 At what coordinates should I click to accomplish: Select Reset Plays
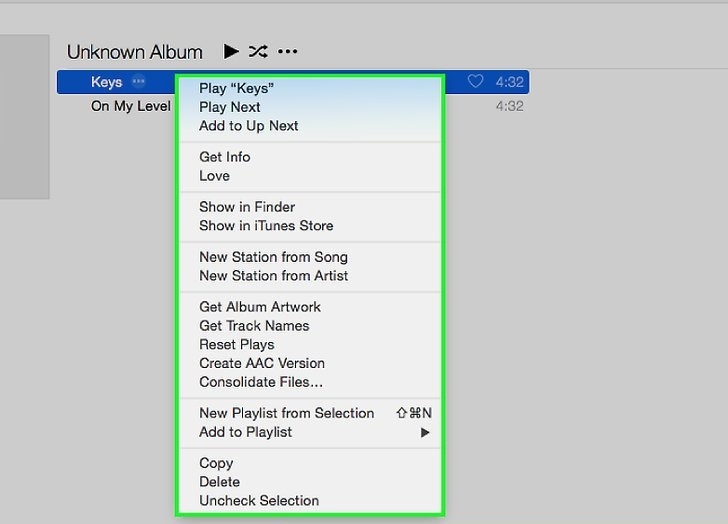(310, 344)
